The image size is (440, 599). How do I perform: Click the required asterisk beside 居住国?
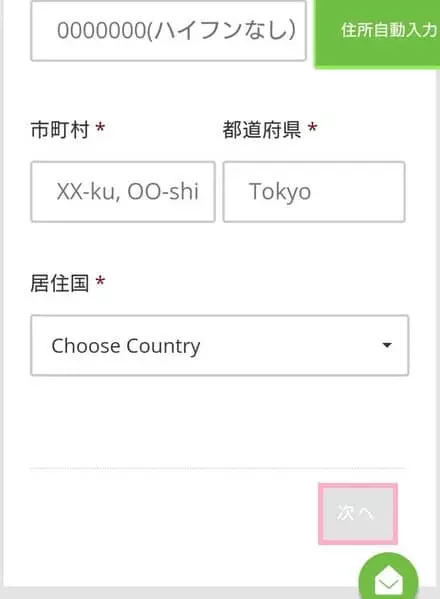pyautogui.click(x=100, y=281)
